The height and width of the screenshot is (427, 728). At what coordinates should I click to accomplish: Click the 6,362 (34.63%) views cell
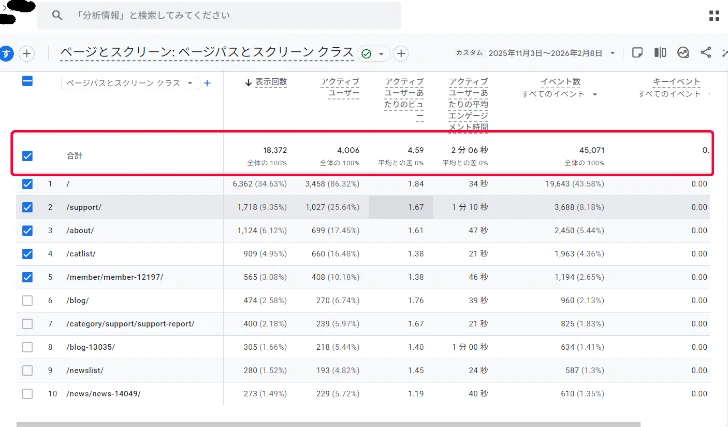pos(260,184)
